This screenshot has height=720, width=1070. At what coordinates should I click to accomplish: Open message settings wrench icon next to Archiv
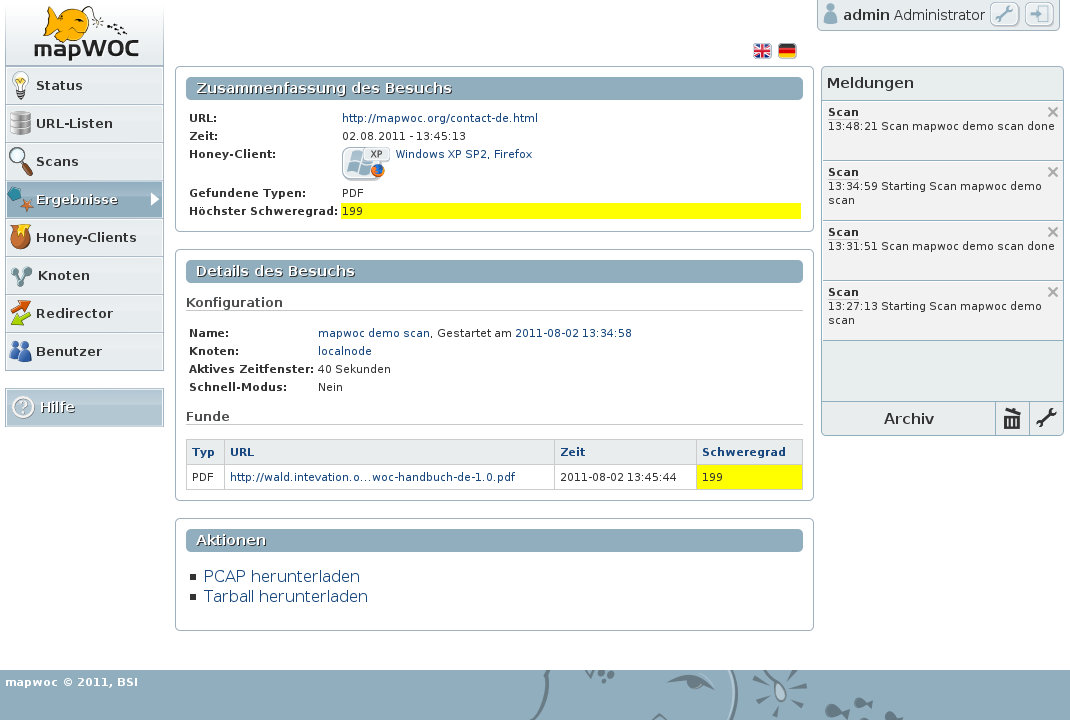(x=1046, y=418)
